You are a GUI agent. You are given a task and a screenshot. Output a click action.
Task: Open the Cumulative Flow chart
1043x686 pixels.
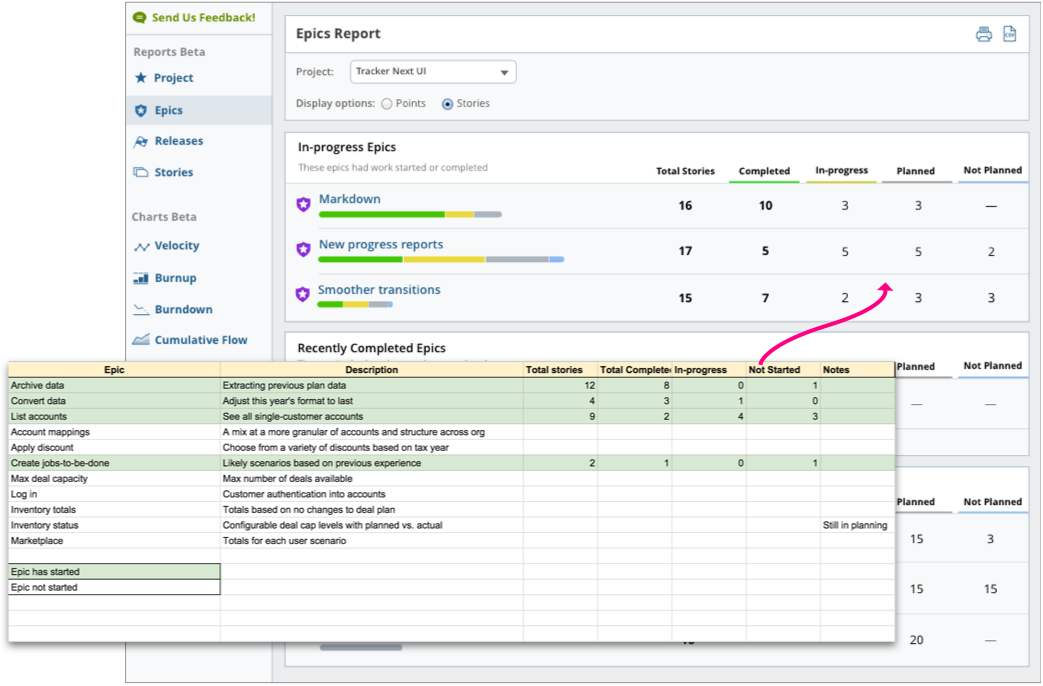[200, 340]
